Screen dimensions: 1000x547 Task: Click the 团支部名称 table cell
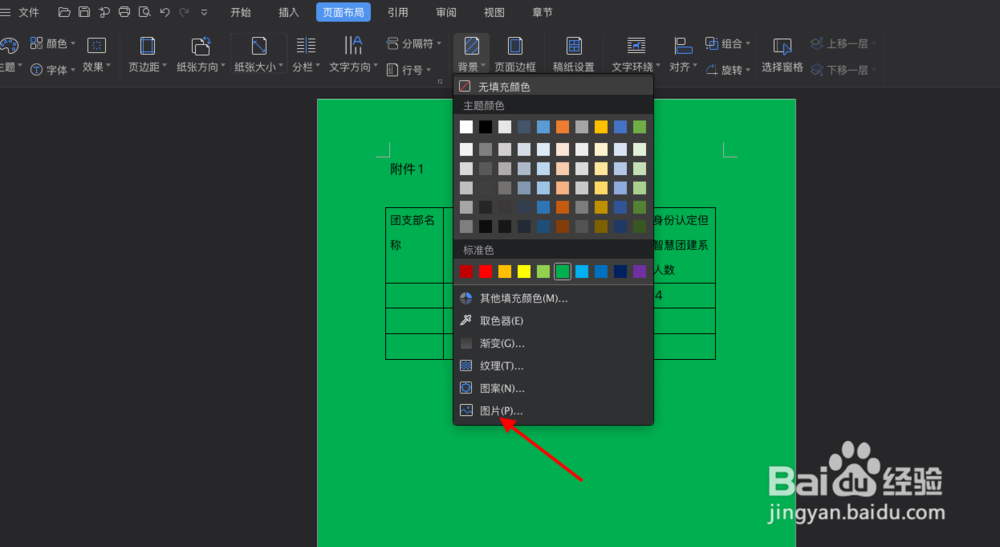click(415, 245)
